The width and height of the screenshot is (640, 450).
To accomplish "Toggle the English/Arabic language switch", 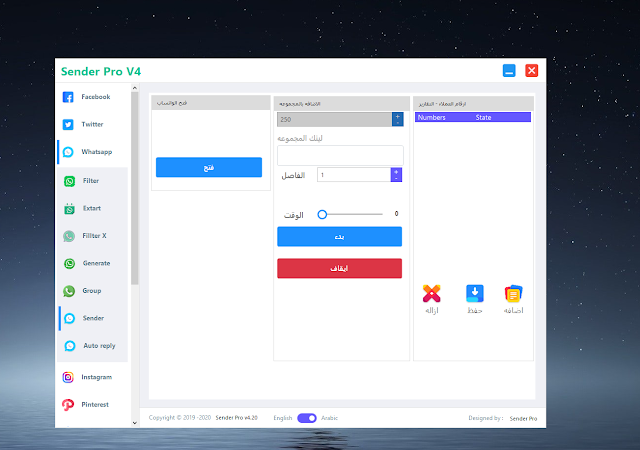I will [x=307, y=418].
